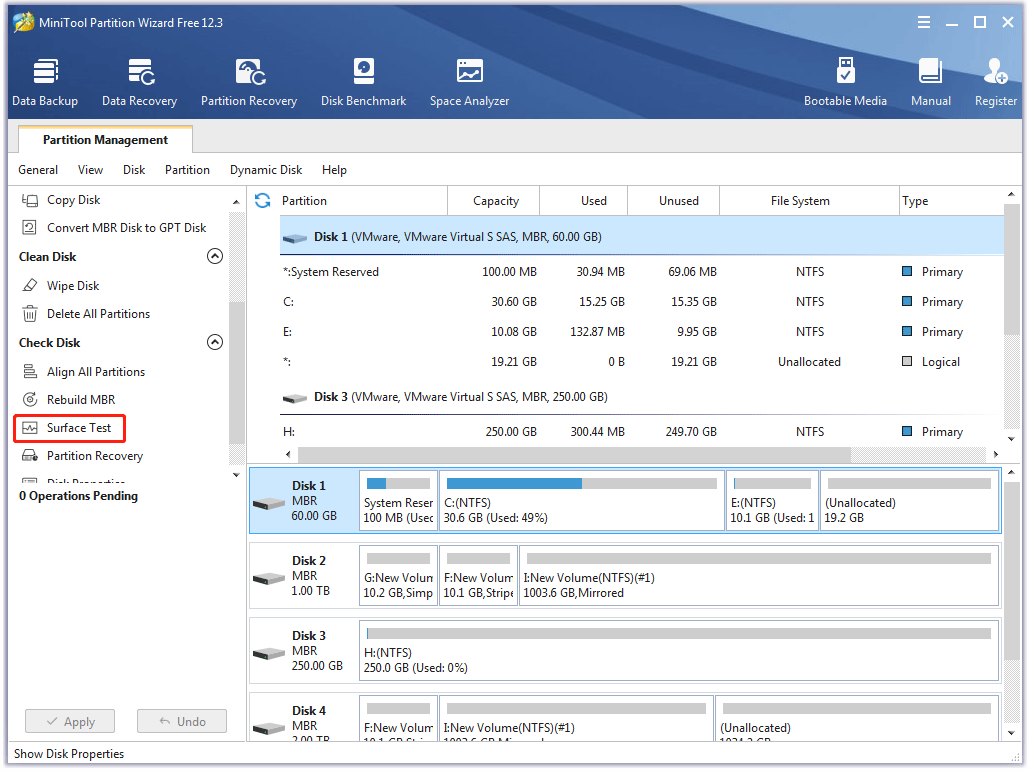Create Bootable Media
Image resolution: width=1029 pixels, height=771 pixels.
point(845,83)
